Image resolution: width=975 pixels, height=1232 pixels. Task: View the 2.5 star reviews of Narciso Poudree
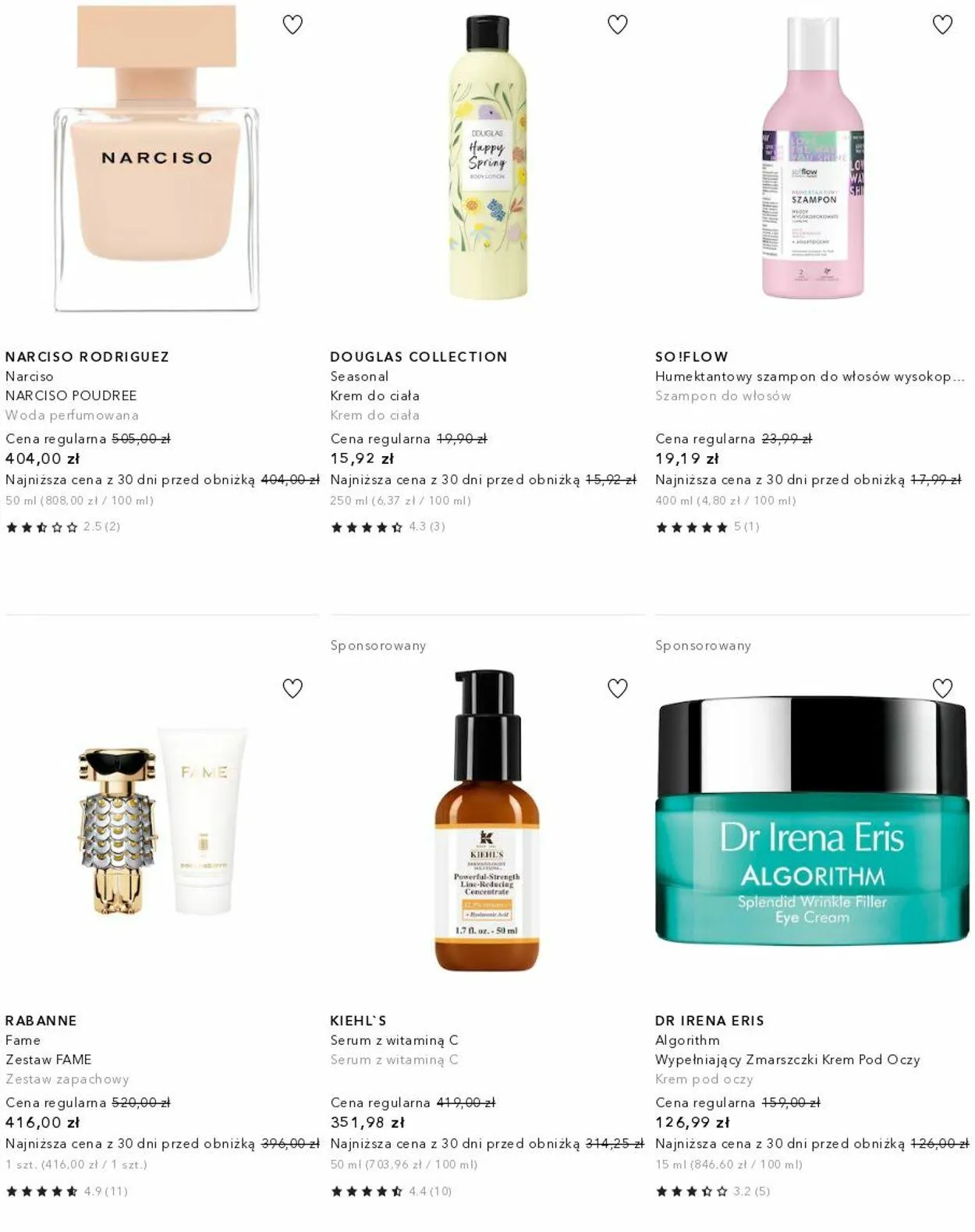63,527
